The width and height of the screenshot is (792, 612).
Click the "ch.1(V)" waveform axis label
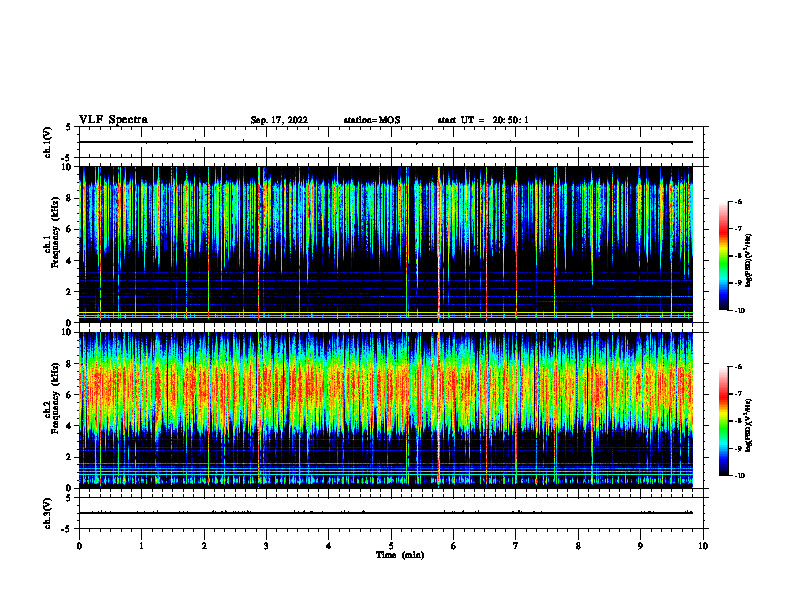pyautogui.click(x=48, y=142)
